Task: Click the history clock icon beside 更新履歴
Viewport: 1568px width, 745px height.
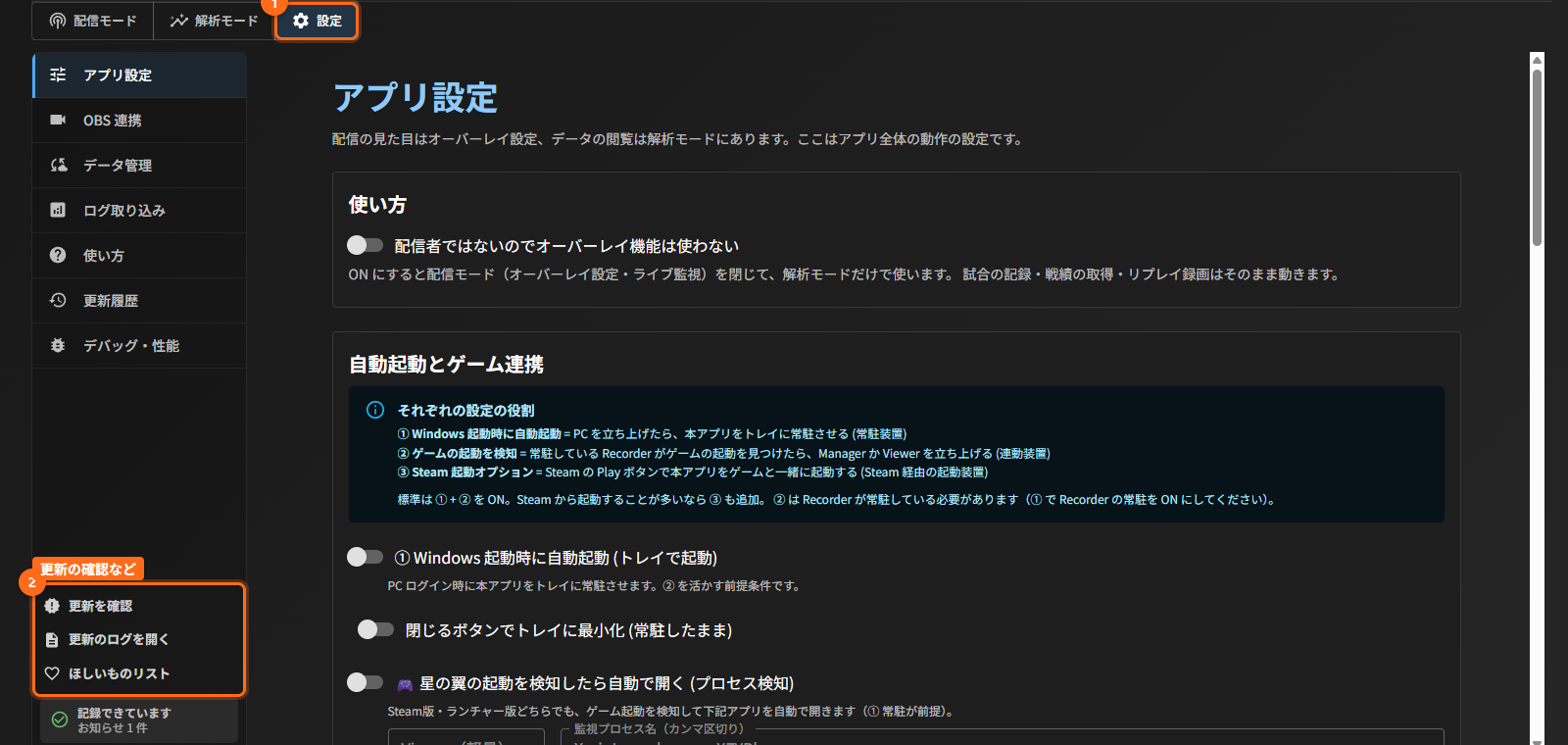Action: tap(58, 300)
